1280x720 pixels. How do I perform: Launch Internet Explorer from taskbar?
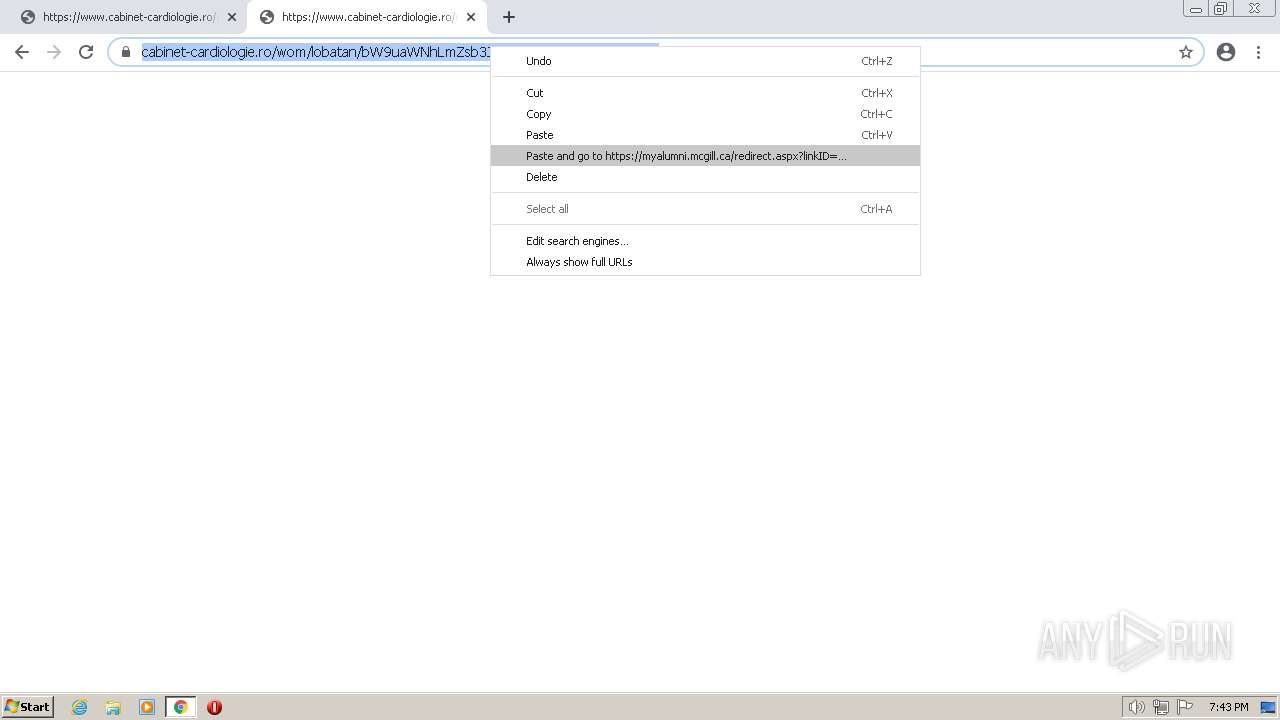coord(80,707)
